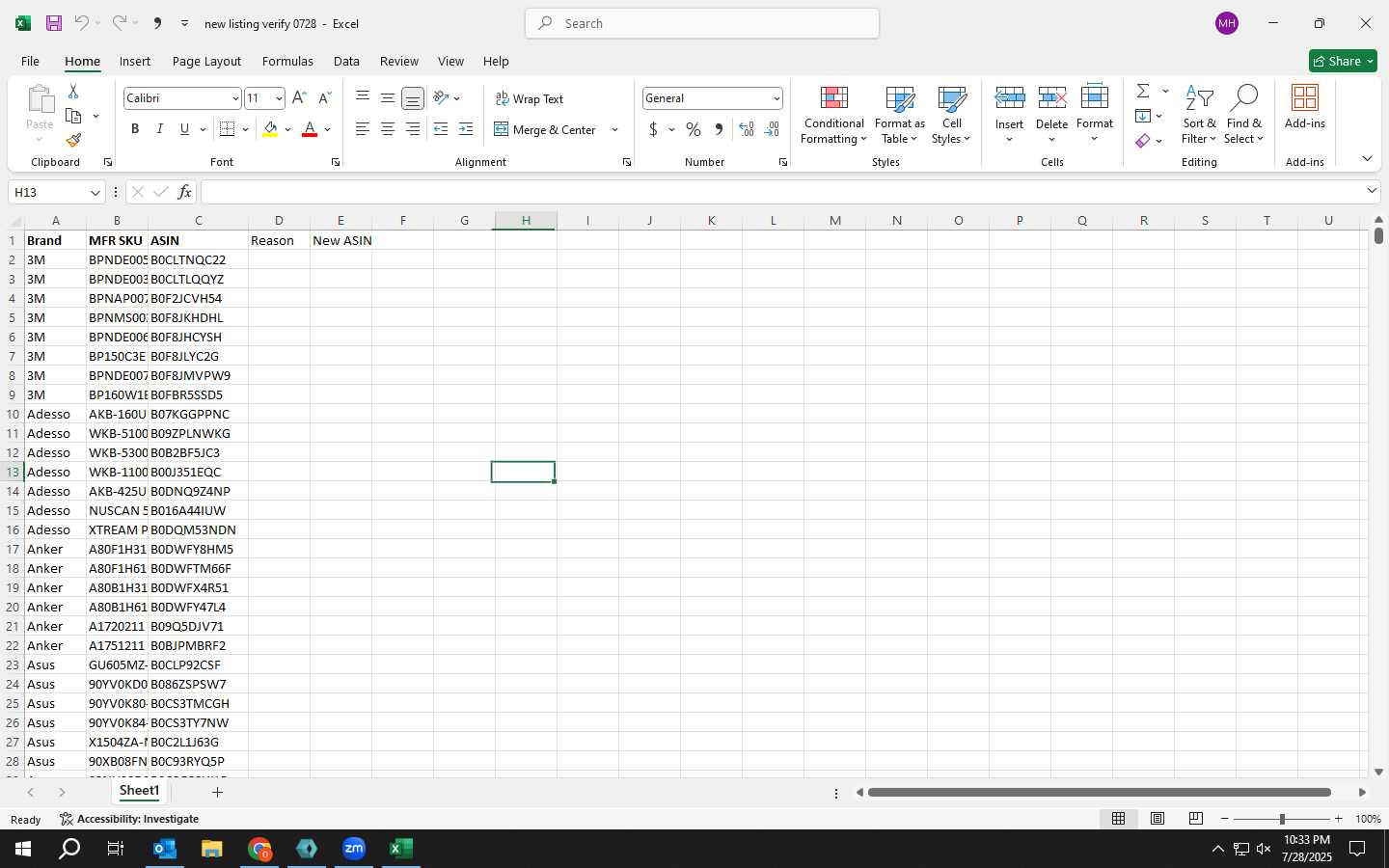Open Find & Select button
This screenshot has width=1389, height=868.
click(1243, 115)
